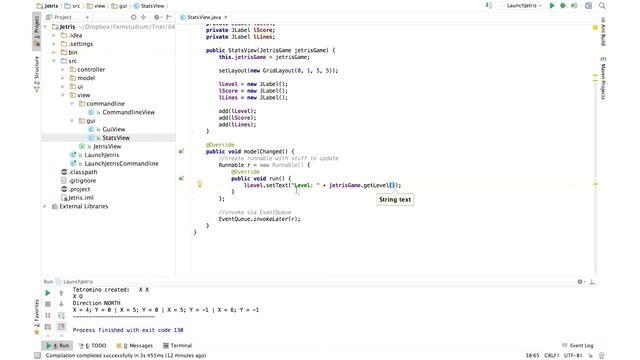Collapse the gui package

click(x=72, y=121)
